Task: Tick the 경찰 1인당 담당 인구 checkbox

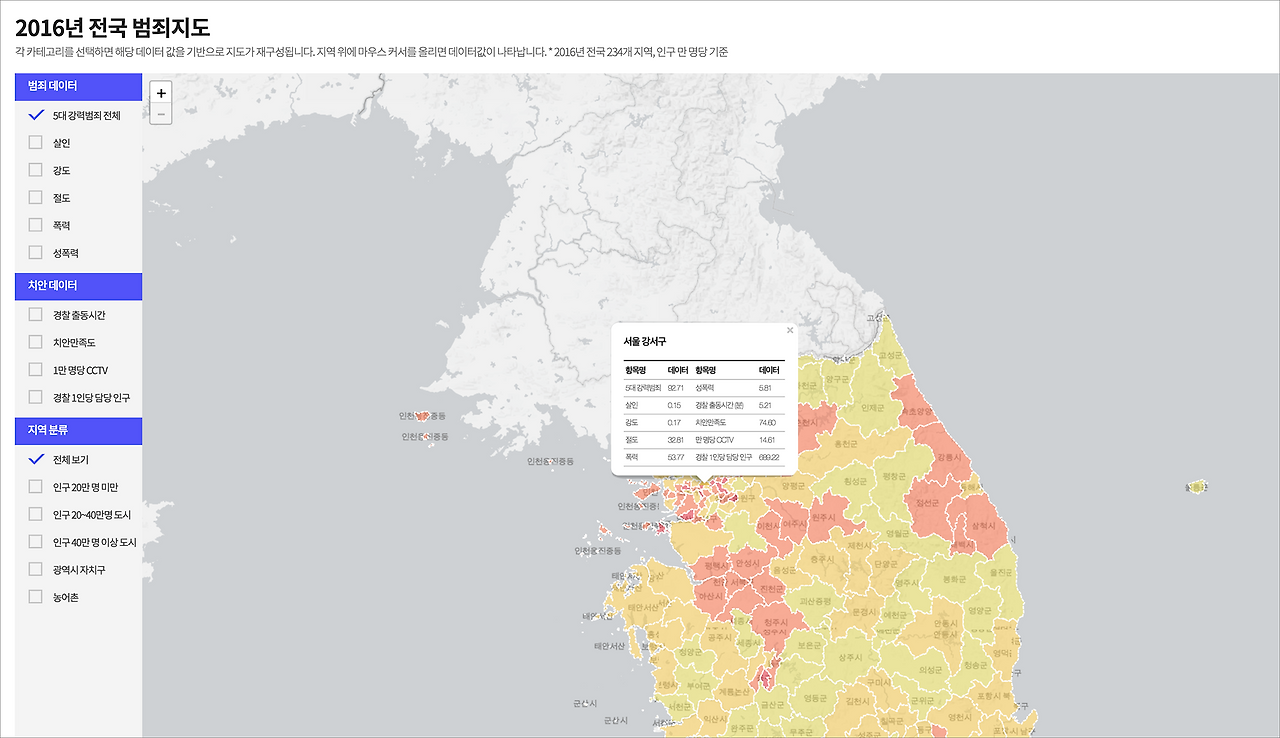Action: tap(36, 397)
